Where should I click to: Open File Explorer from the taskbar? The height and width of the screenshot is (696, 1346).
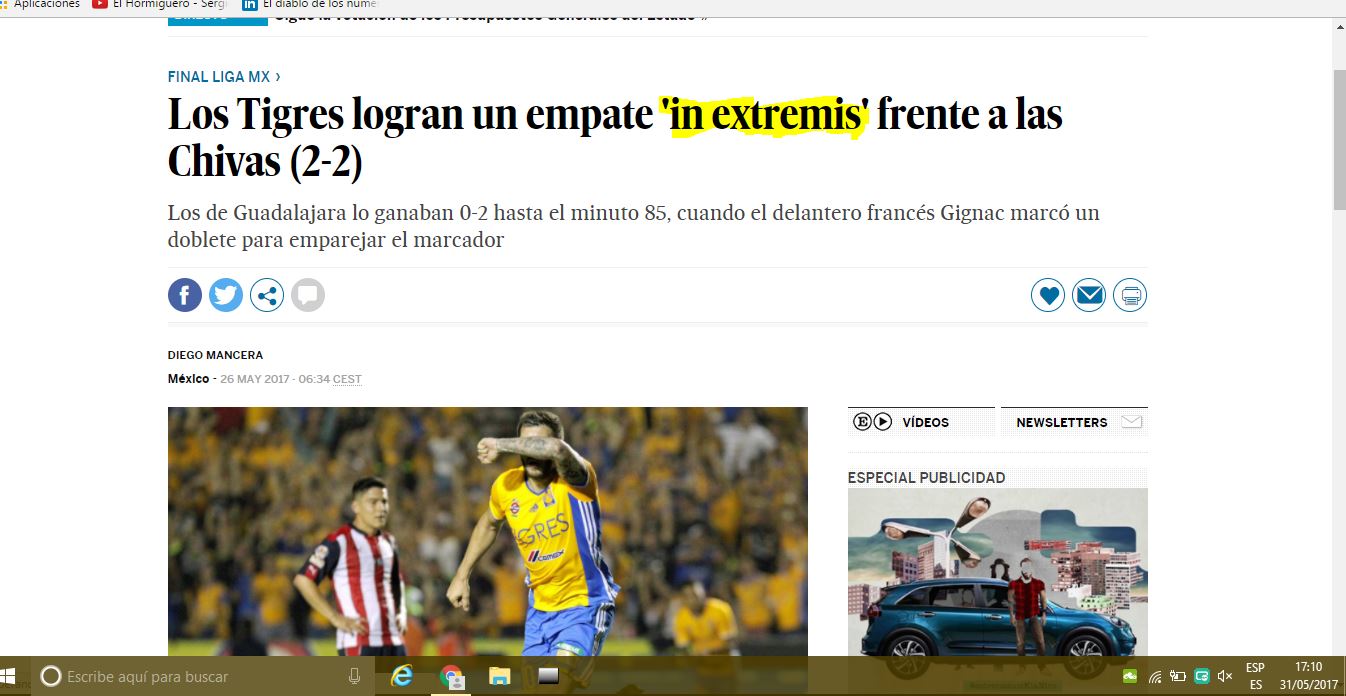point(499,676)
